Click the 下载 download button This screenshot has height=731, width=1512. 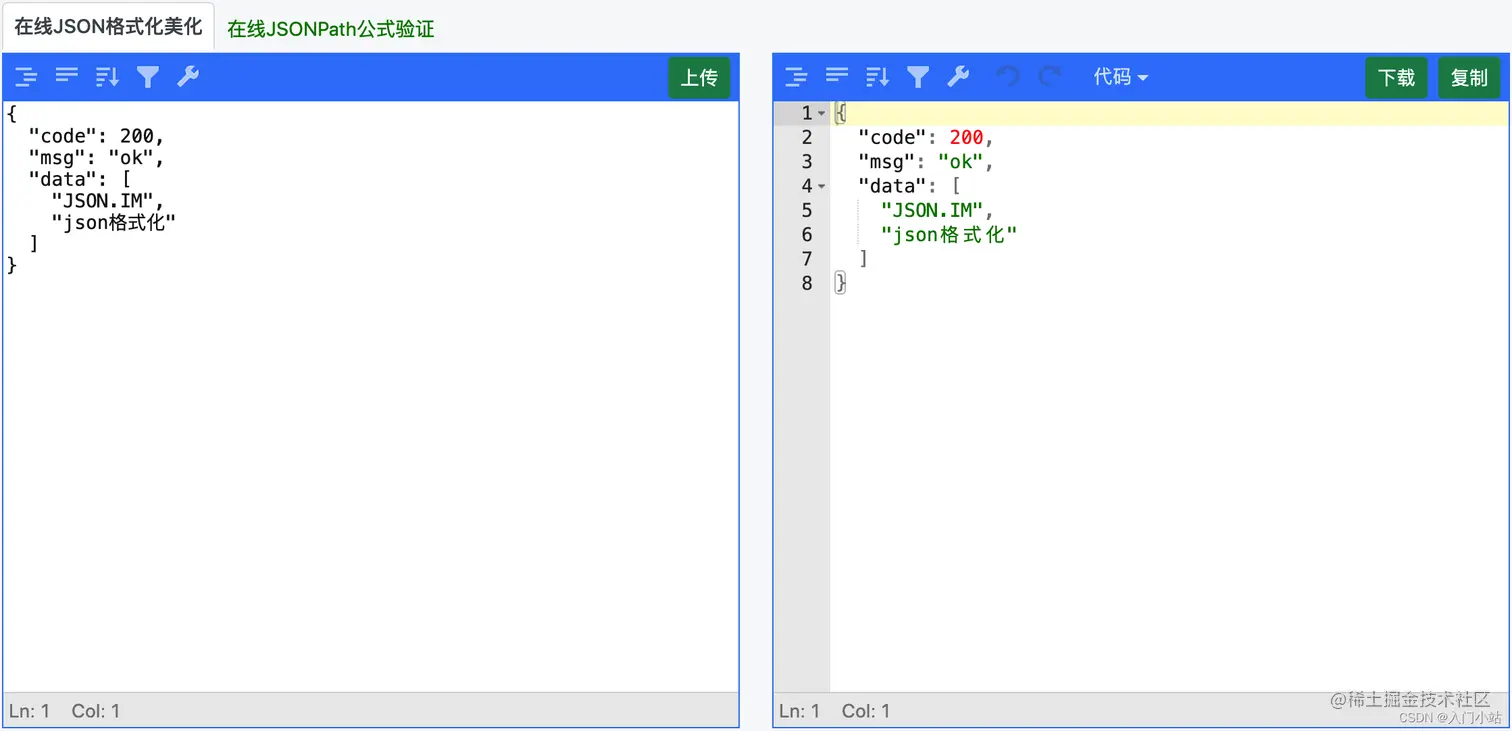coord(1396,77)
